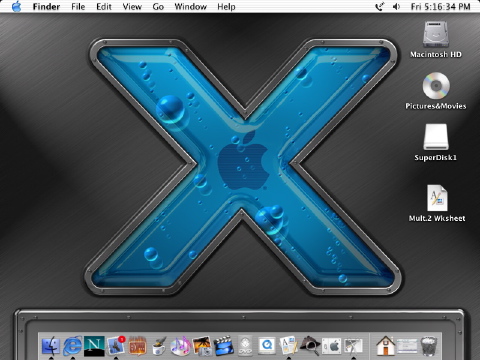The image size is (480, 360).
Task: Launch Internet Explorer from the Dock
Action: pyautogui.click(x=72, y=346)
